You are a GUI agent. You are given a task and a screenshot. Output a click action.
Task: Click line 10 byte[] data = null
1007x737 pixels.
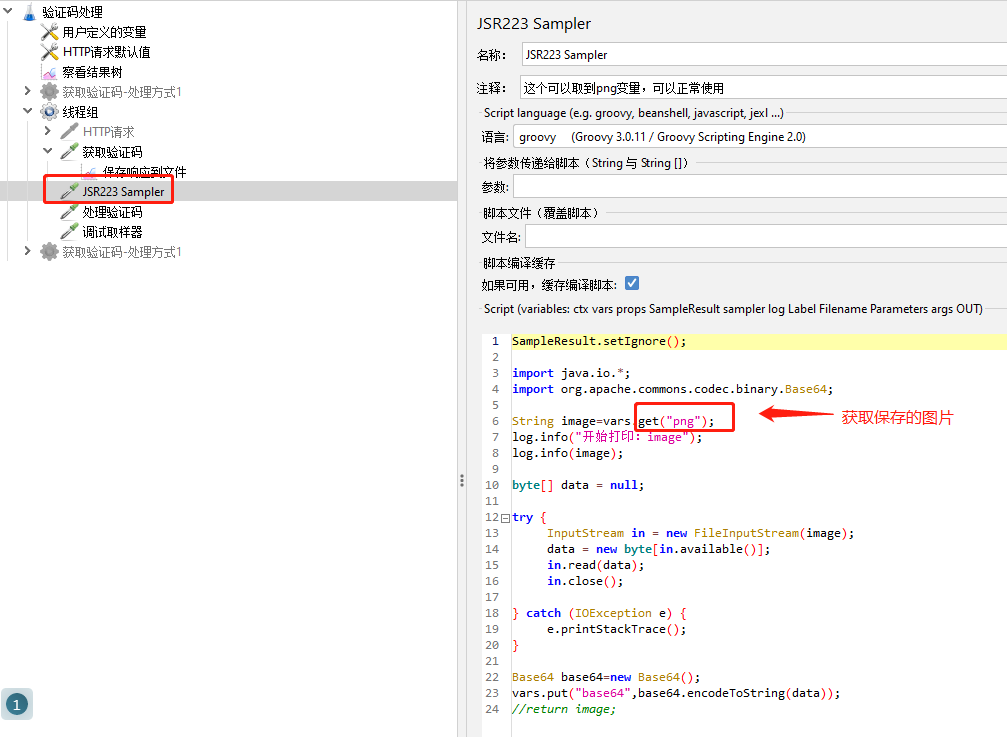[578, 485]
